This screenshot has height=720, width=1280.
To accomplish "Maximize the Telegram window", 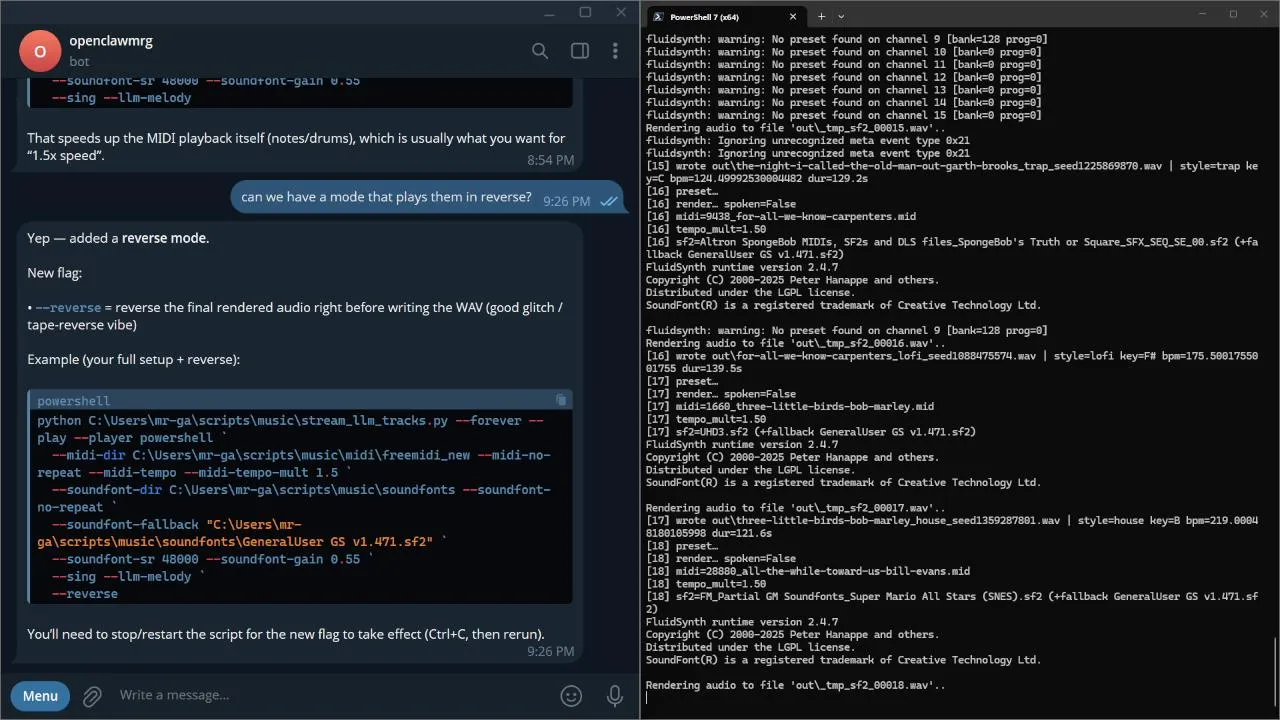I will (585, 12).
